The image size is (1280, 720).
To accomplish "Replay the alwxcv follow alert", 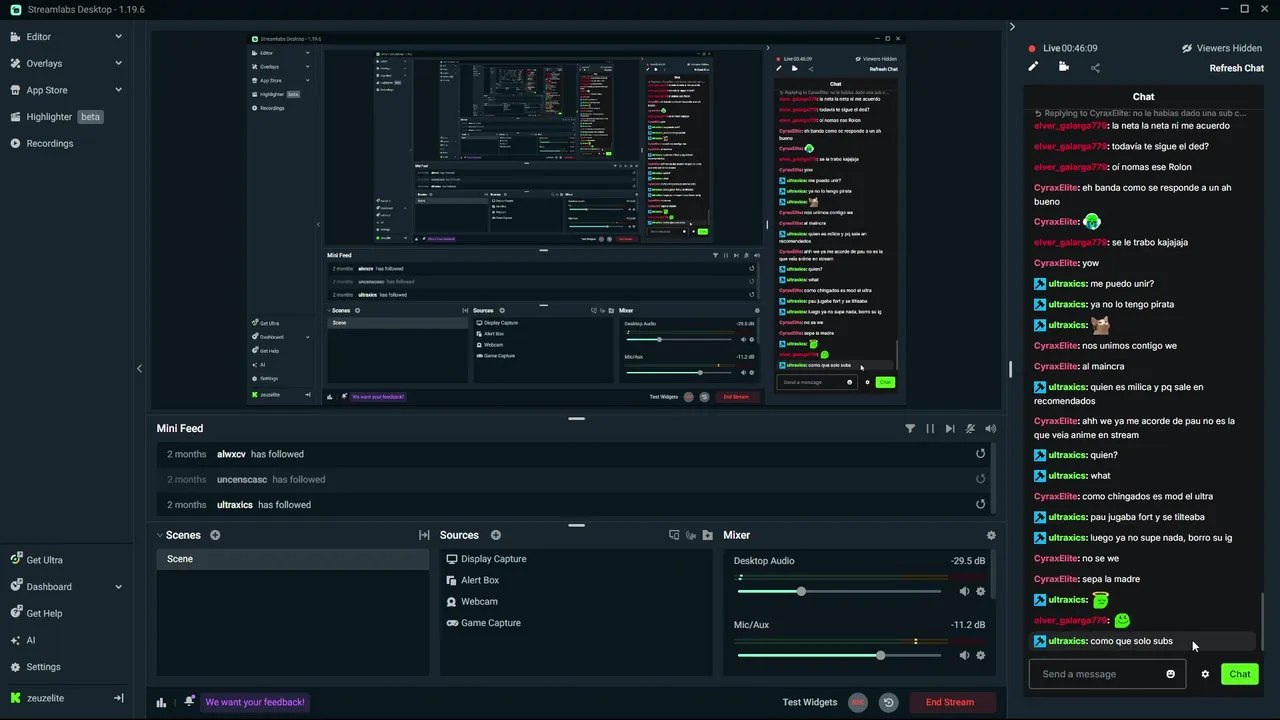I will pyautogui.click(x=981, y=454).
